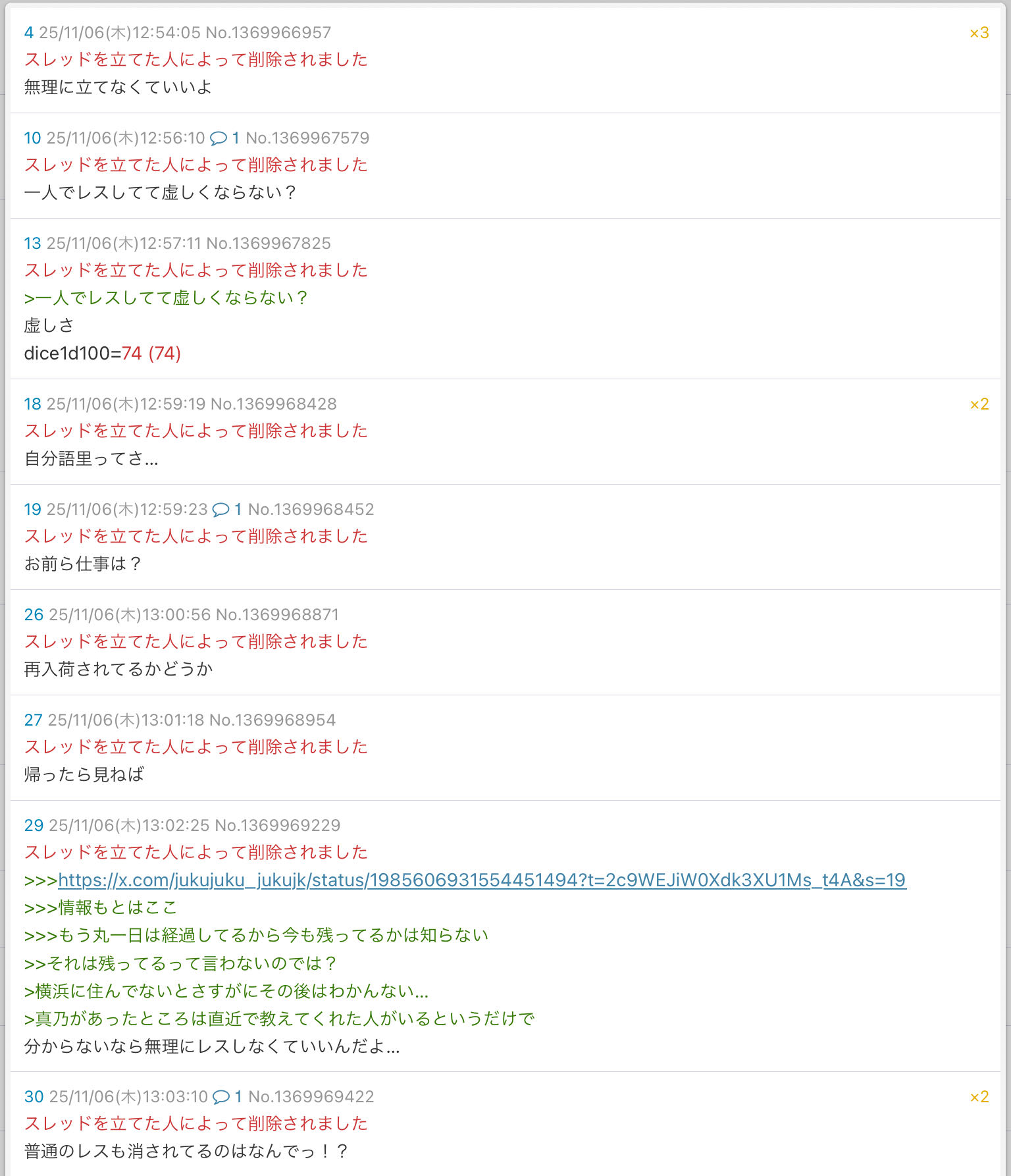Click the ×3 counter on post 4
Screen dimensions: 1011x1176
[x=979, y=33]
